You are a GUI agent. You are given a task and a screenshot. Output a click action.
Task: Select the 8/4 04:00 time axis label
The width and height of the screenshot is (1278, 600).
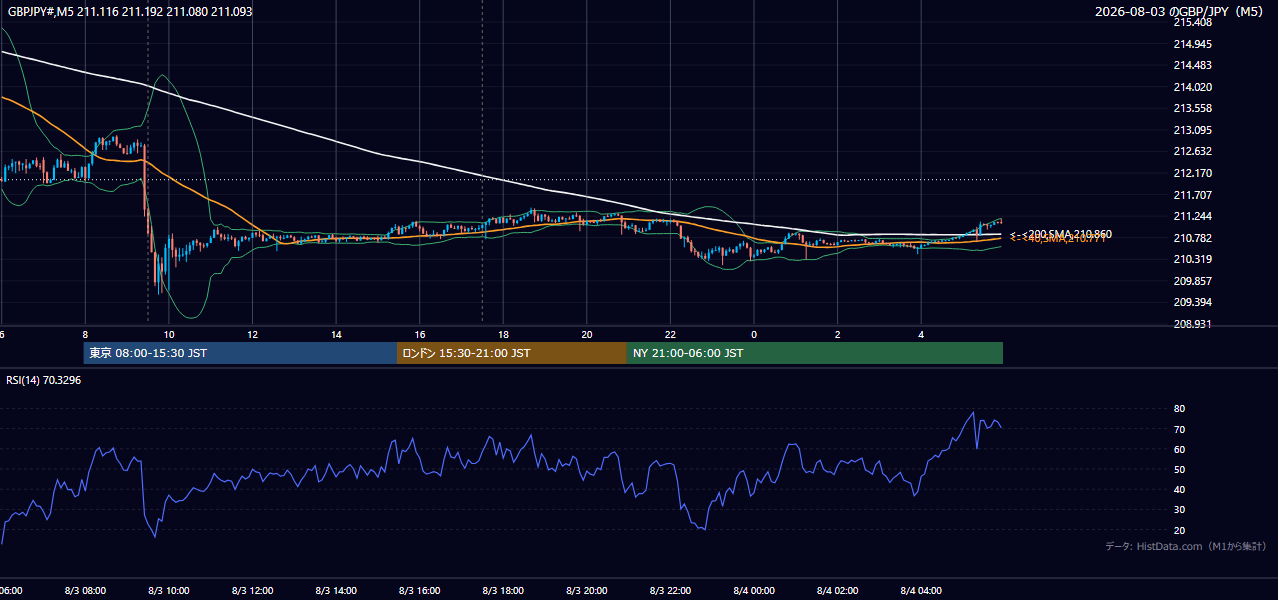(921, 591)
